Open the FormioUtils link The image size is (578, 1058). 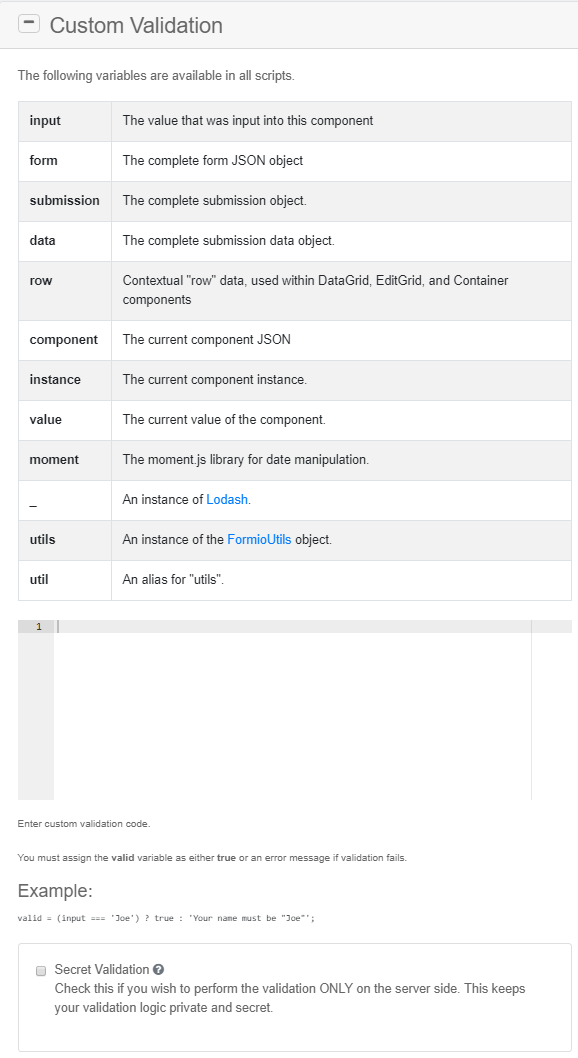point(257,539)
